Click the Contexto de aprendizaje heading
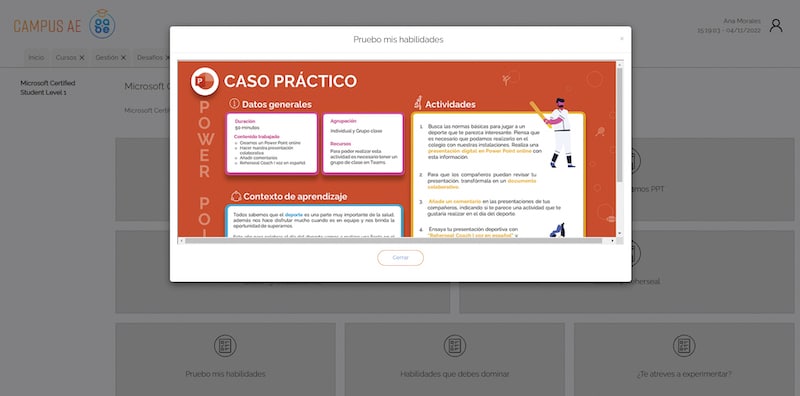Image resolution: width=800 pixels, height=396 pixels. click(295, 196)
